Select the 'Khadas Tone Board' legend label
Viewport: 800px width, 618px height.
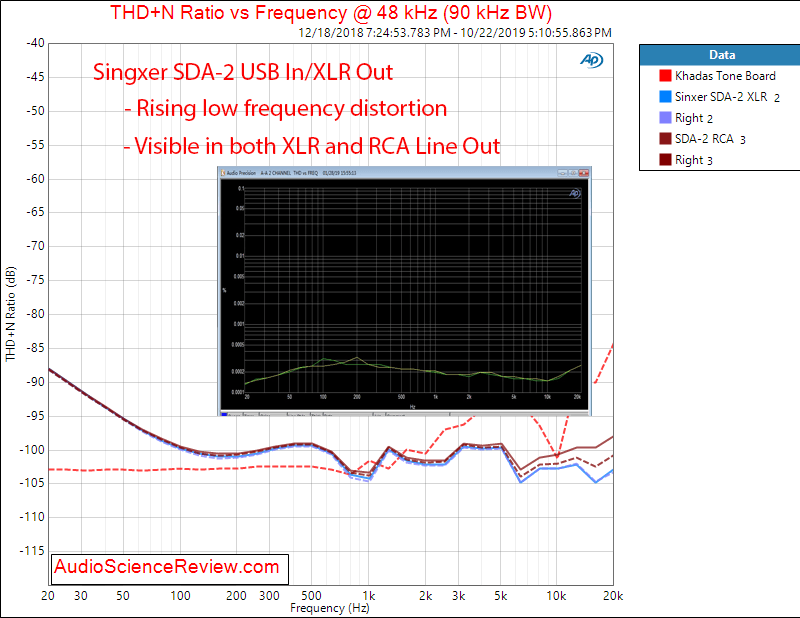(x=725, y=76)
